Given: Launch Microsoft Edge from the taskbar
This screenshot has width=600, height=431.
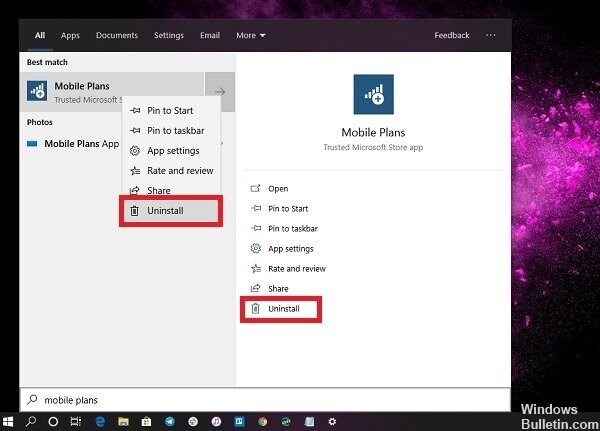Looking at the screenshot, I should [x=100, y=422].
